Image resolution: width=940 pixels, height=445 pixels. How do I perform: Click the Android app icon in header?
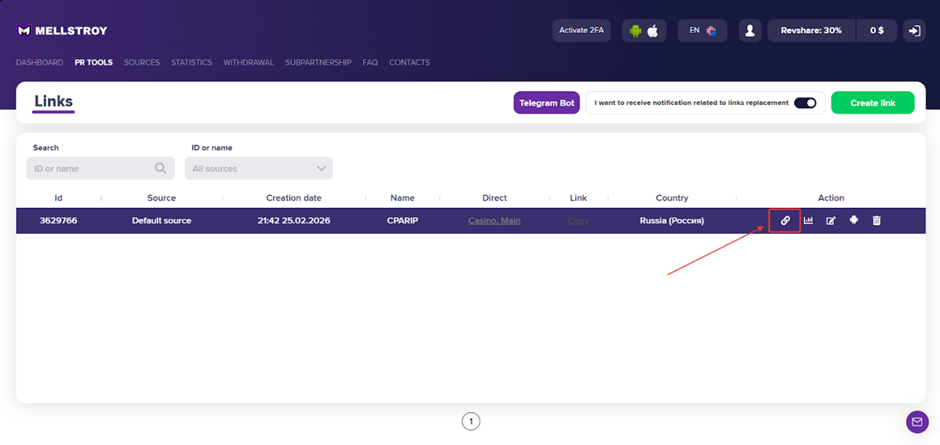click(x=634, y=31)
